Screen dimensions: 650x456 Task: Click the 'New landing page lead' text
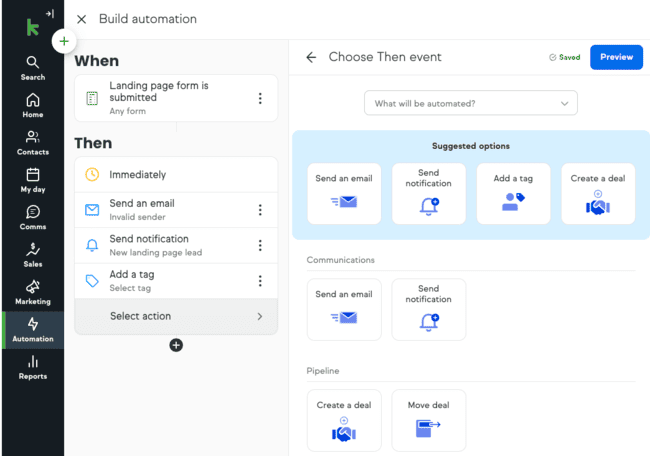[x=155, y=252]
